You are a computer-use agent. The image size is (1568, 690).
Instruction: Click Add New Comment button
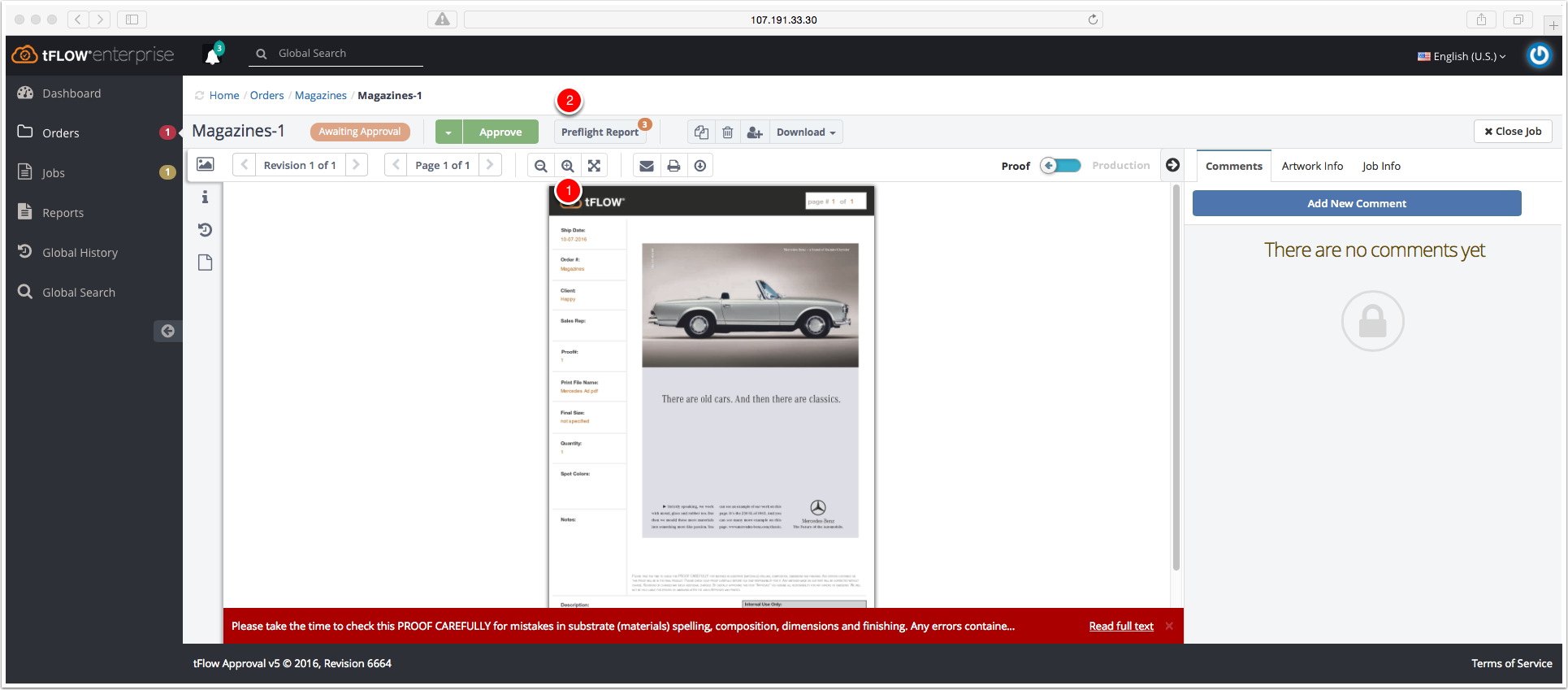coord(1357,203)
